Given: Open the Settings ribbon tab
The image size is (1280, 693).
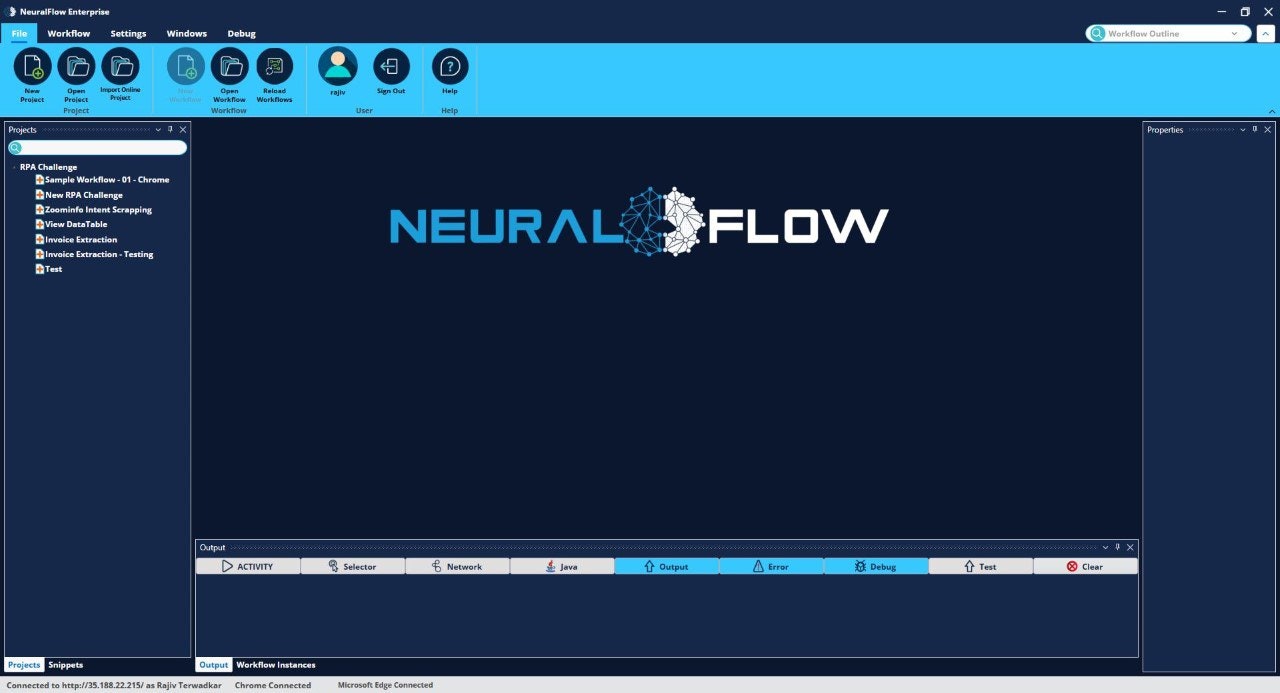Looking at the screenshot, I should pyautogui.click(x=128, y=33).
